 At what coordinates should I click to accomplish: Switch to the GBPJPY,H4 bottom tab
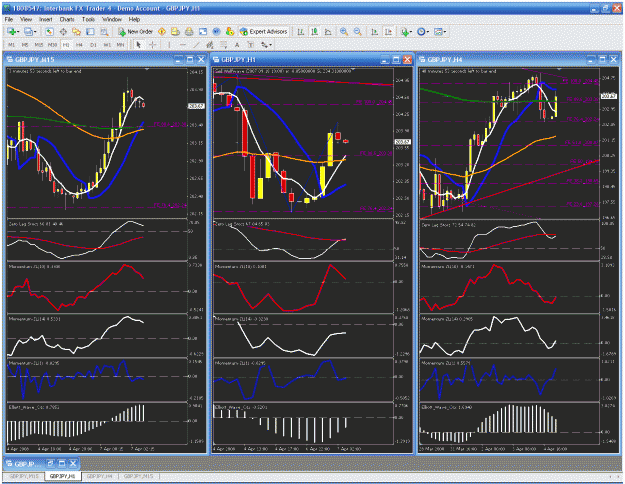[99, 476]
